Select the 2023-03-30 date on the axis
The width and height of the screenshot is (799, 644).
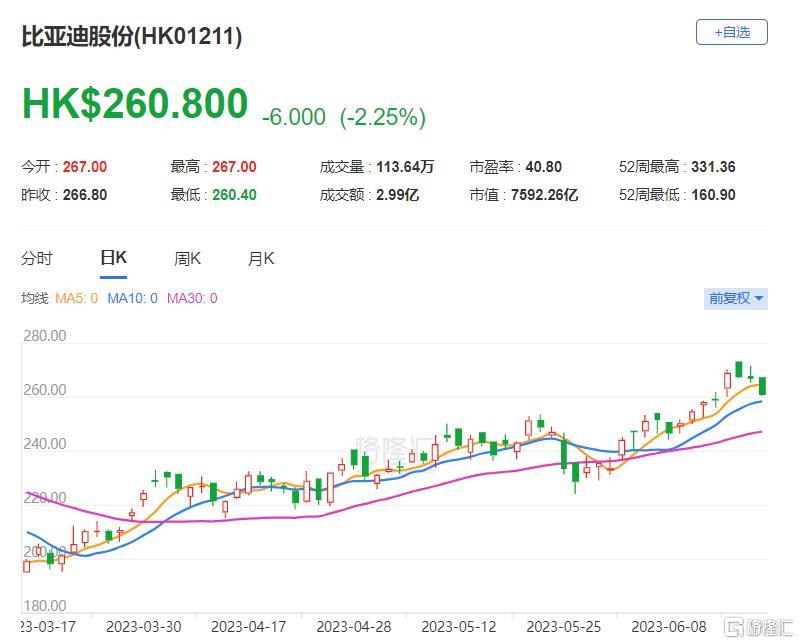[143, 627]
